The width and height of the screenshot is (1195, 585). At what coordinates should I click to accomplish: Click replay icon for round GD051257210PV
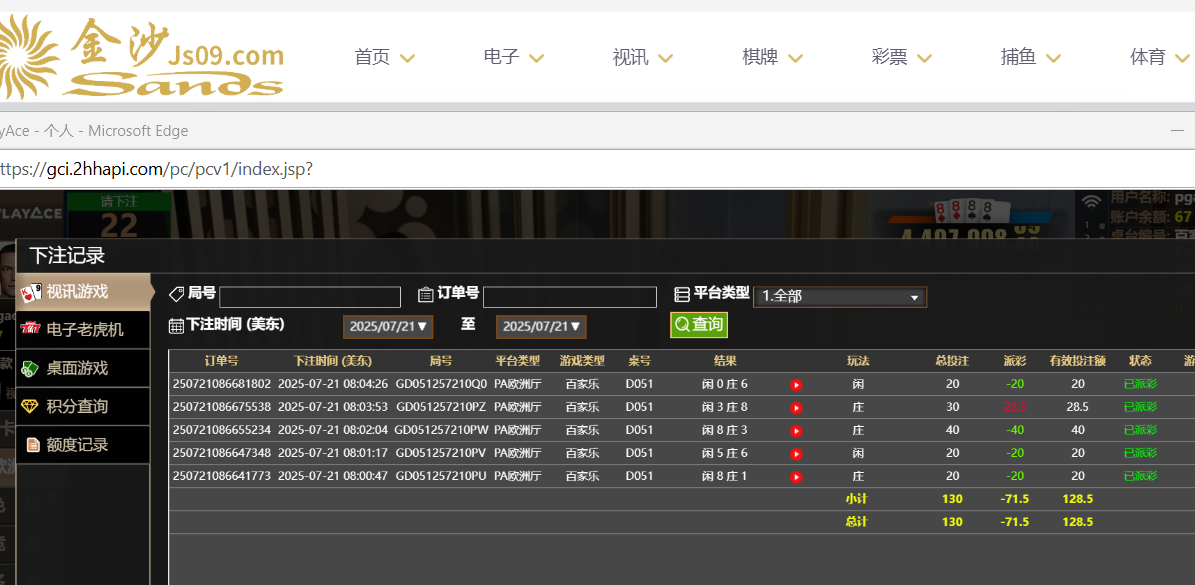796,454
